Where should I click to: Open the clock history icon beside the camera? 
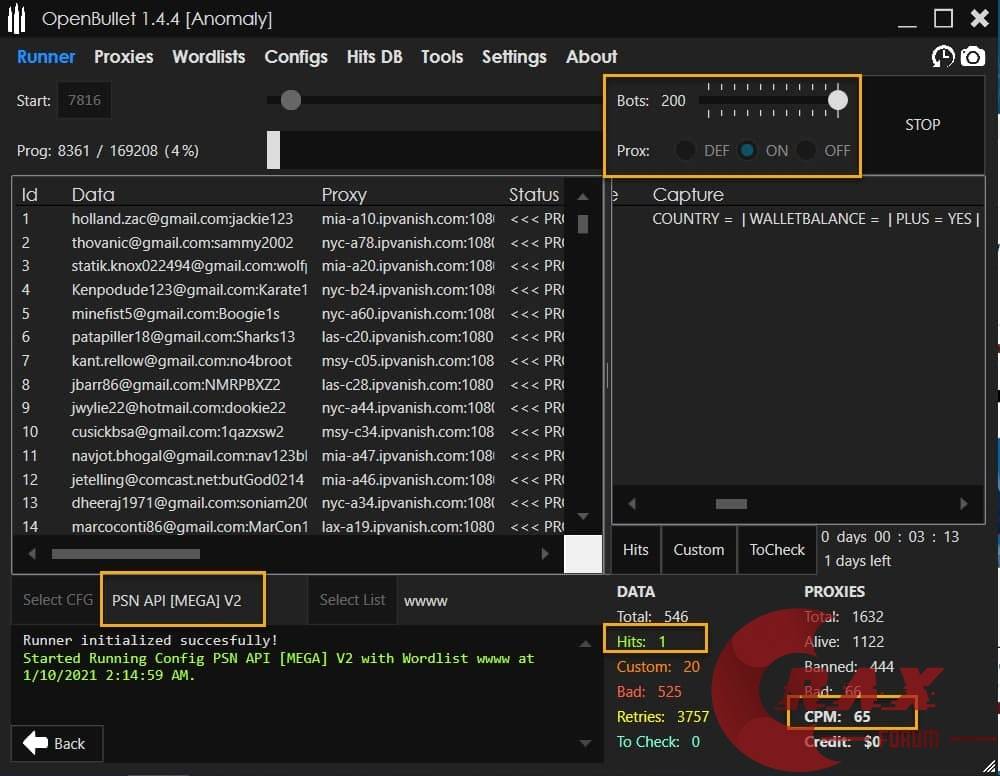point(943,57)
